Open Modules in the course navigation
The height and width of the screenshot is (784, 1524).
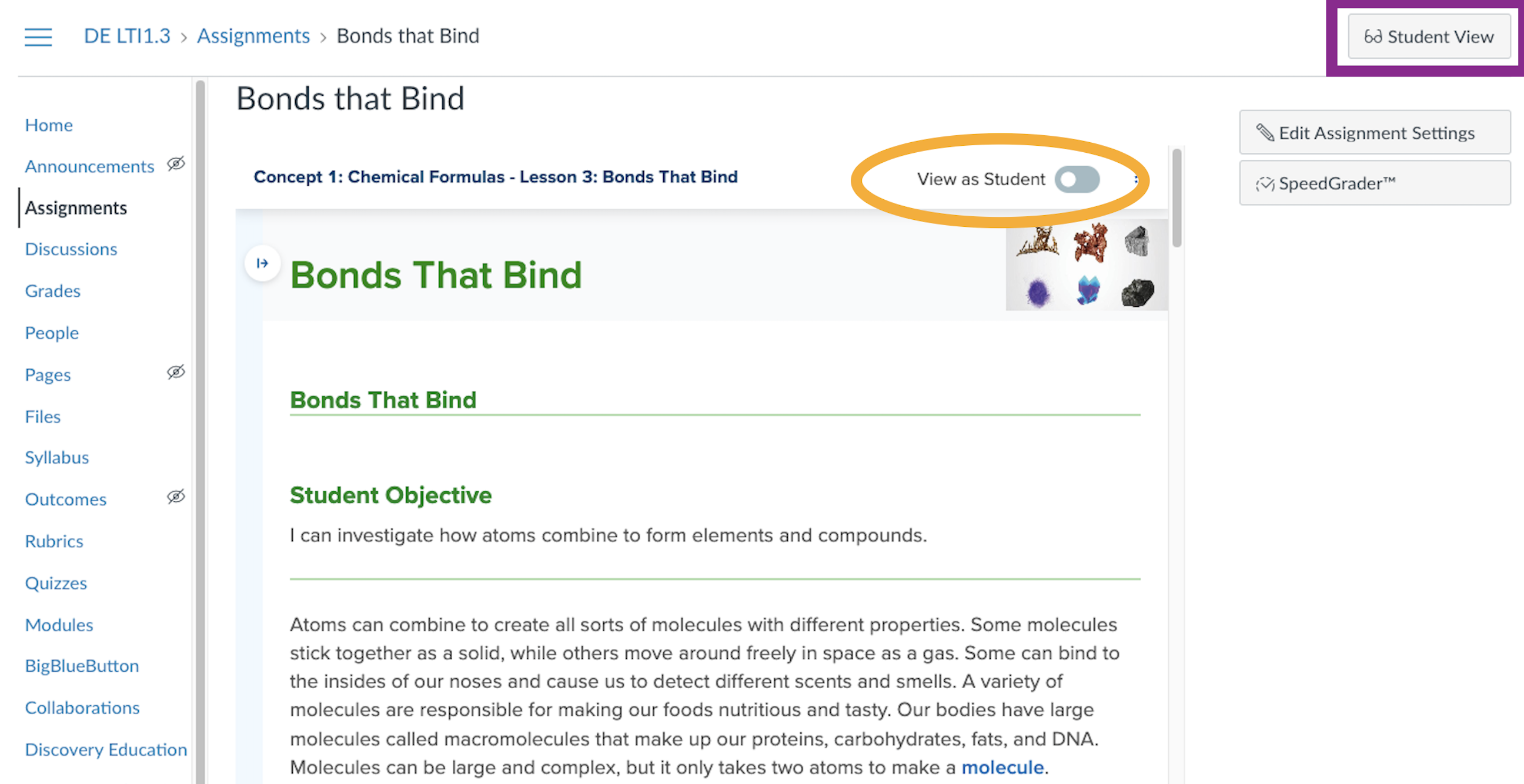coord(59,625)
